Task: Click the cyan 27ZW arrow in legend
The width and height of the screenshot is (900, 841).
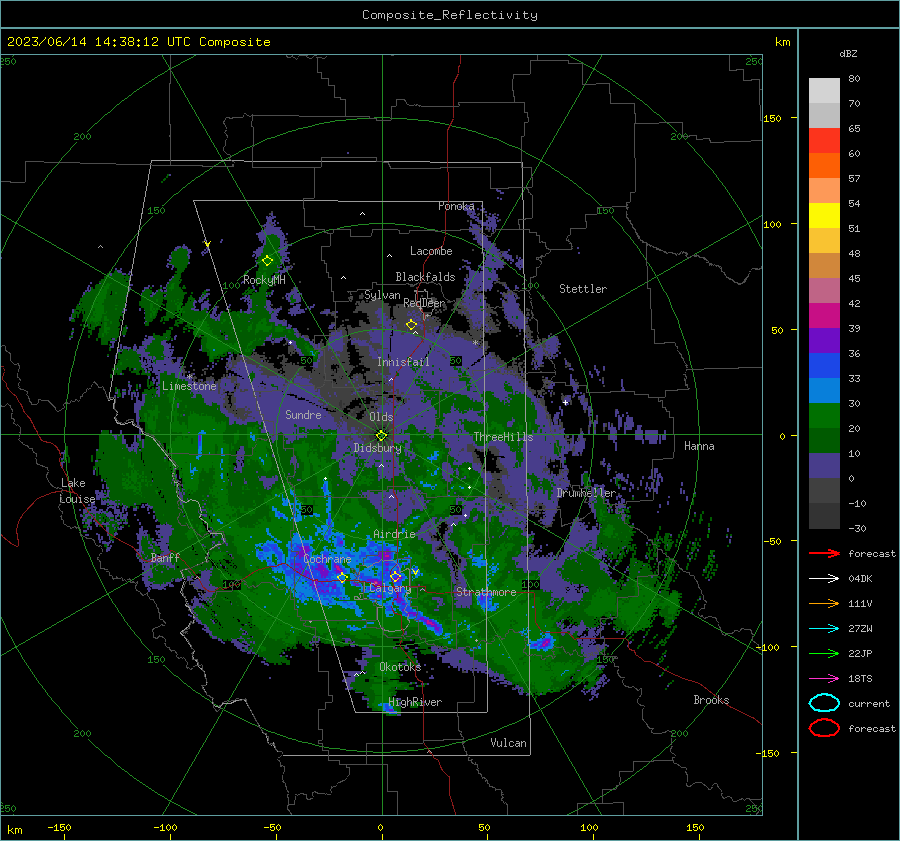Action: pos(824,629)
